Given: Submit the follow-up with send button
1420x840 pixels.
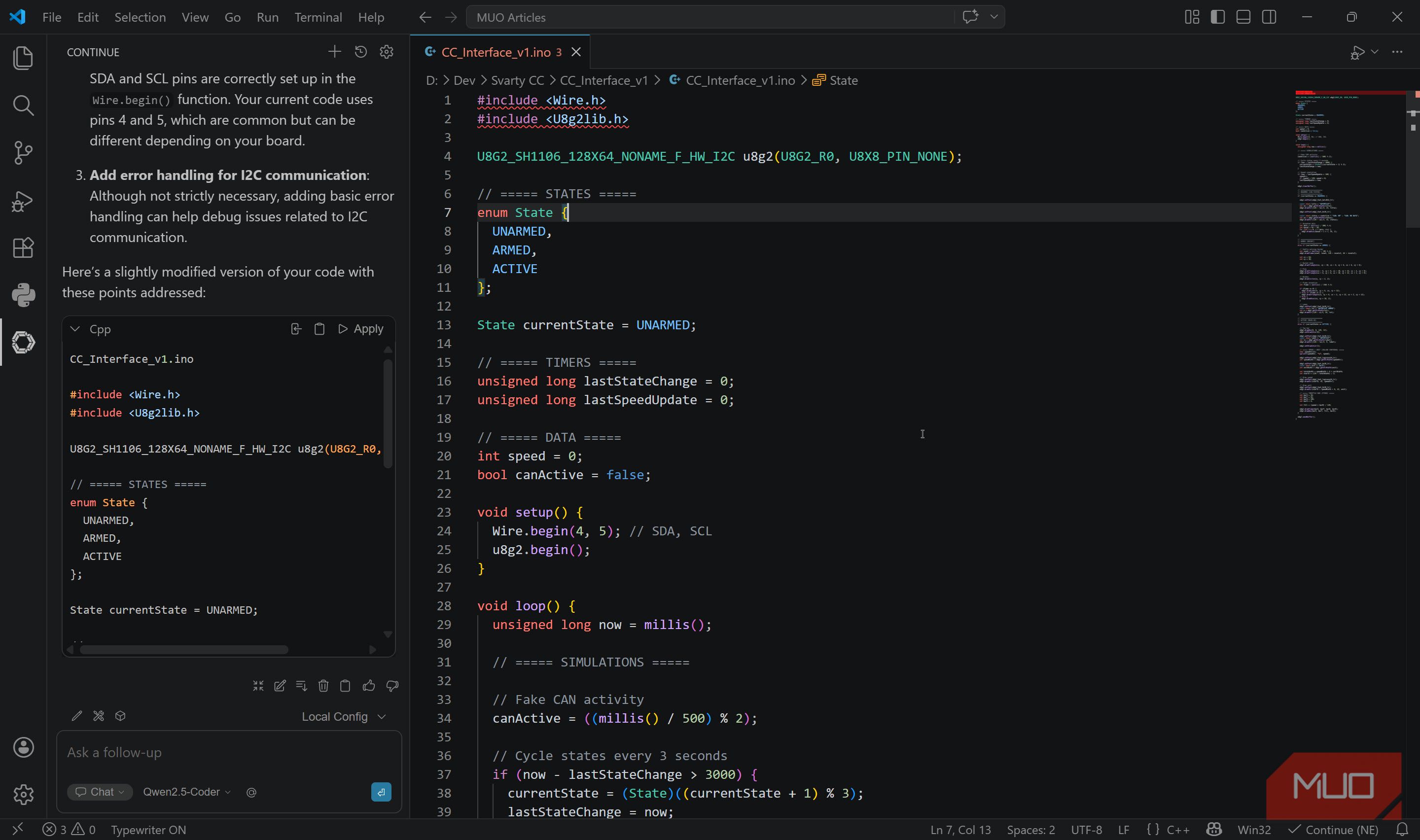Looking at the screenshot, I should click(381, 792).
